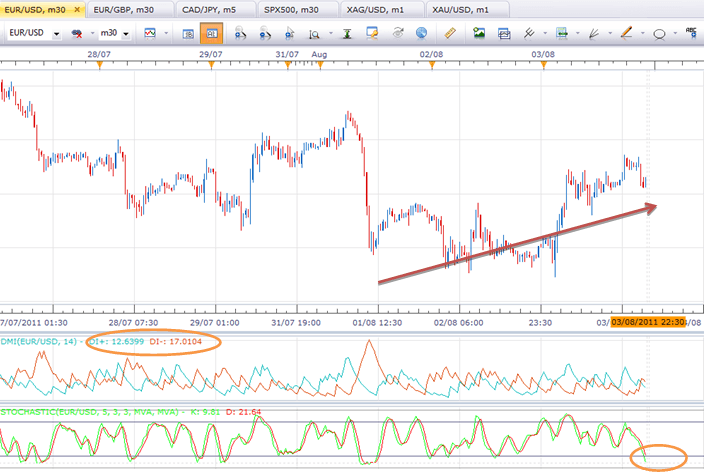This screenshot has width=706, height=472.
Task: Select the ellipse shape drawing tool
Action: (x=659, y=33)
